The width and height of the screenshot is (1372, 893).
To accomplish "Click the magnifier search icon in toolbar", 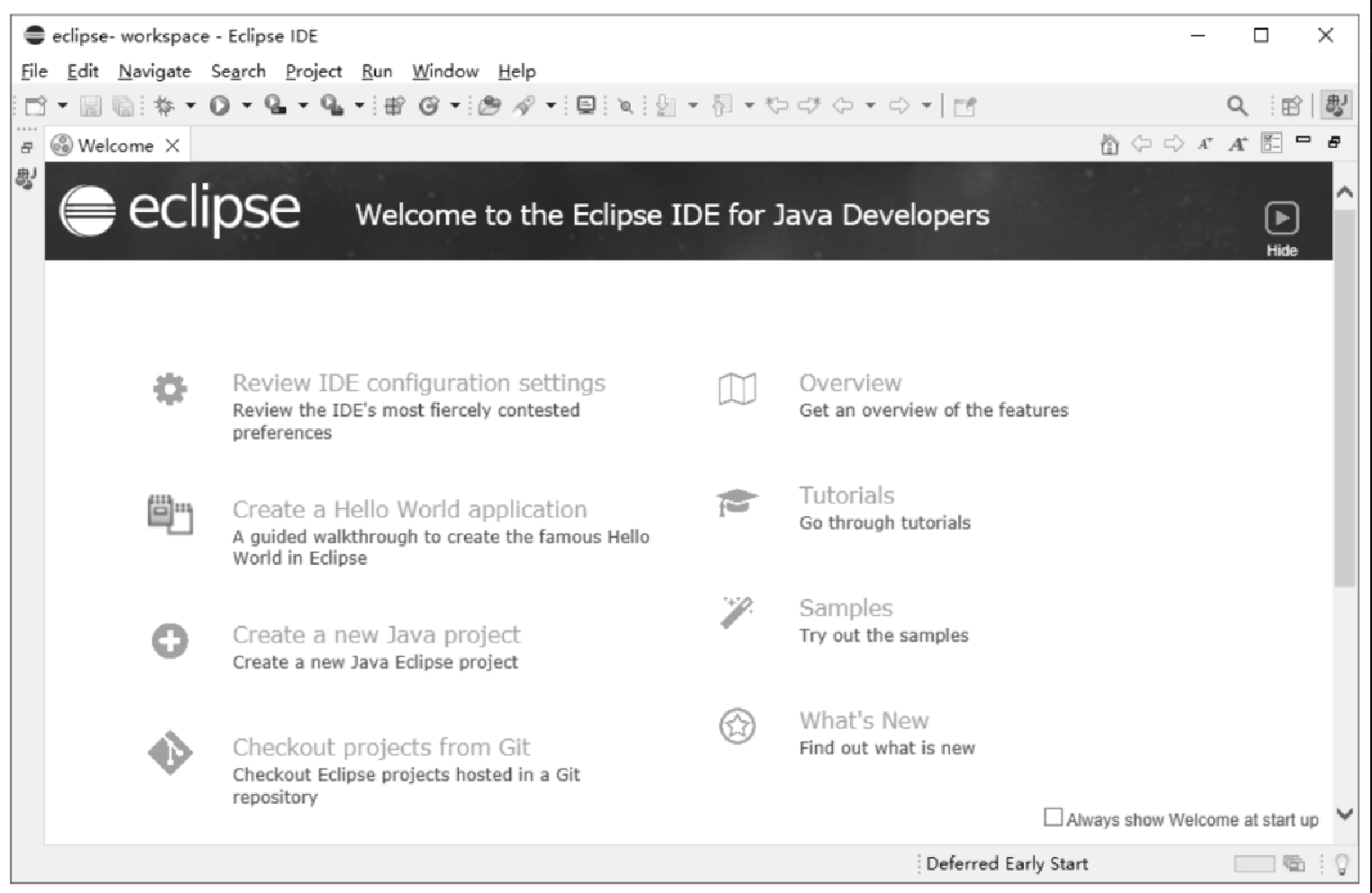I will point(1238,106).
